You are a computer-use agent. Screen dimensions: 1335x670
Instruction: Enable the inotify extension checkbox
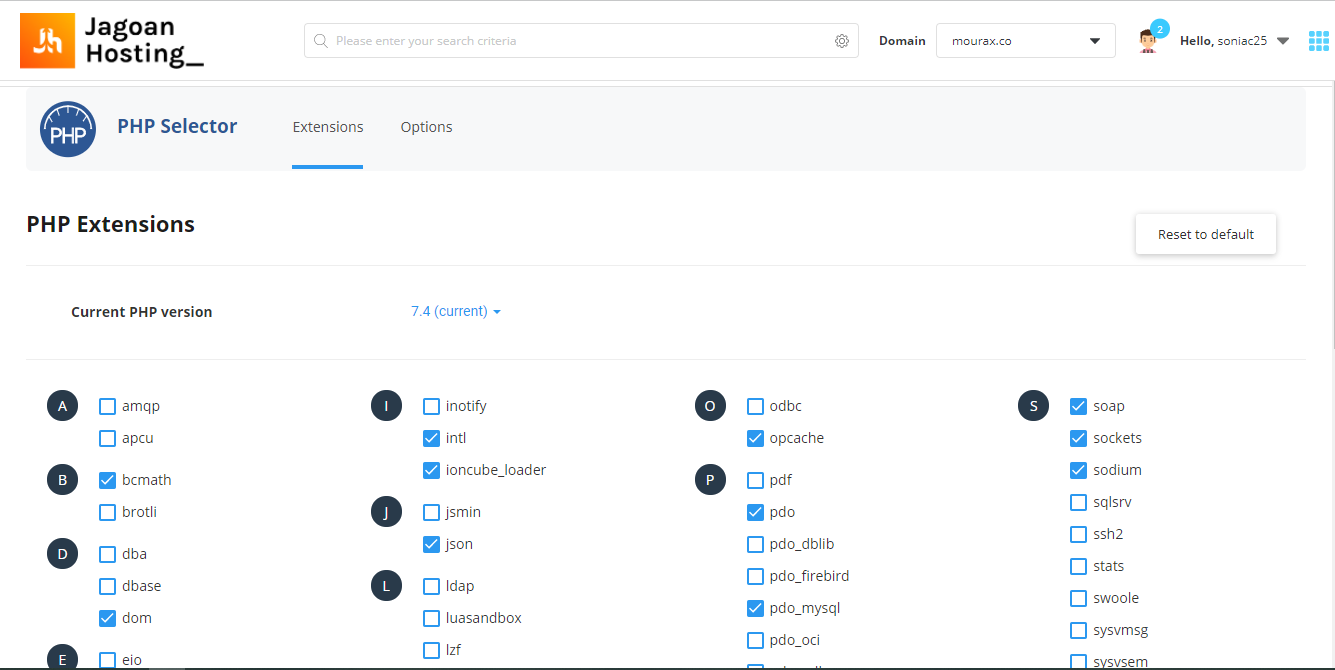pos(431,406)
